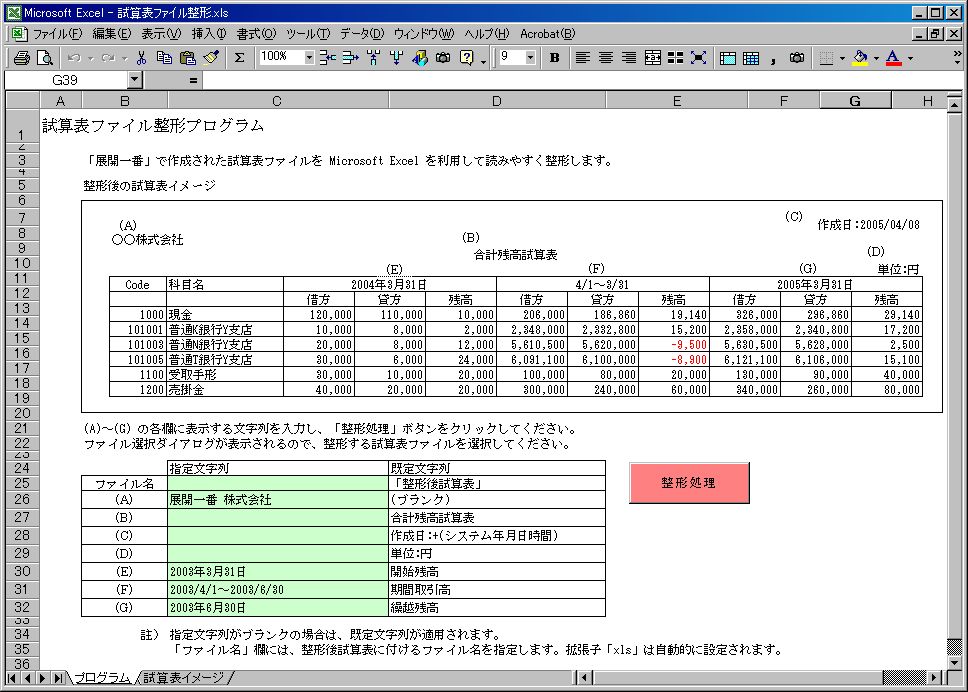
Task: Open the ツール(T) menu
Action: (308, 34)
